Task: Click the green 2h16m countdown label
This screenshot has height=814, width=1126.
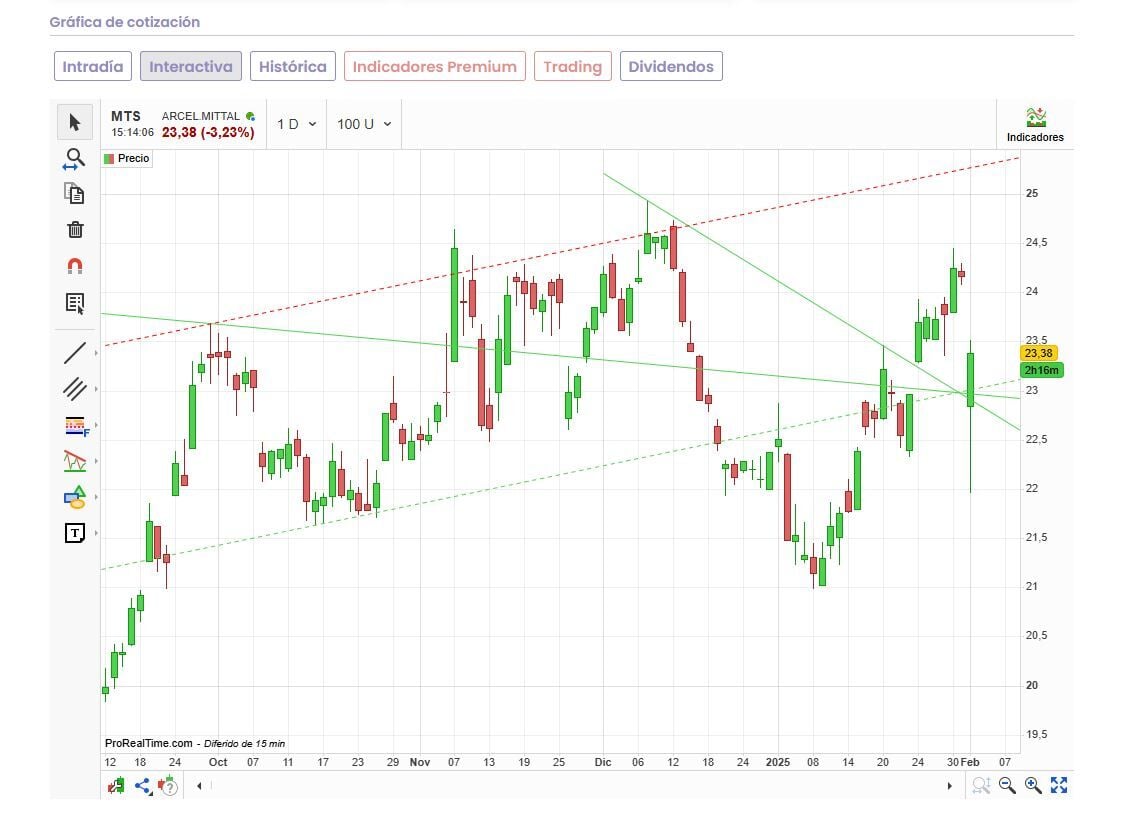Action: click(1041, 370)
